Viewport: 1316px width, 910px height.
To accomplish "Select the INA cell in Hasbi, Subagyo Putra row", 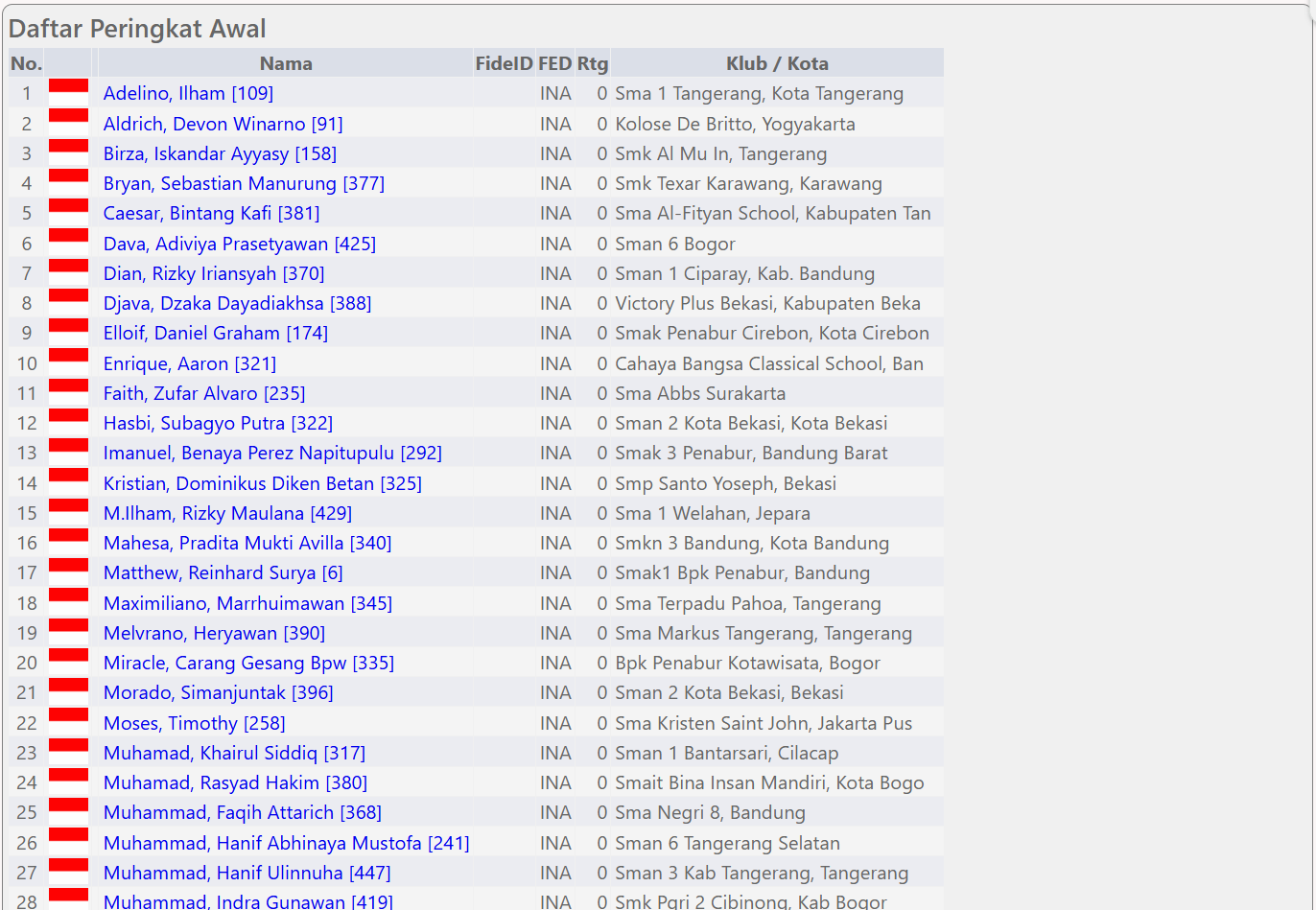I will [554, 423].
